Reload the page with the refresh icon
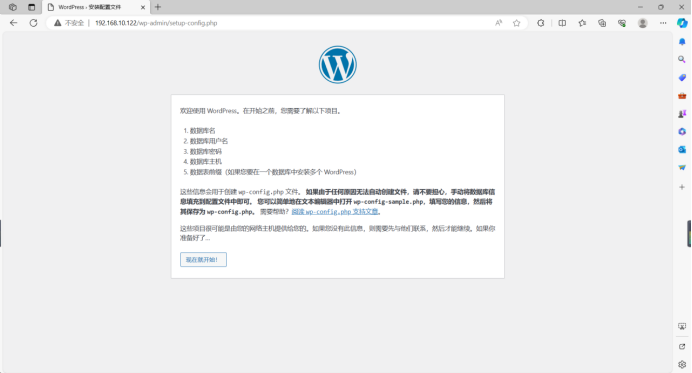 click(34, 23)
